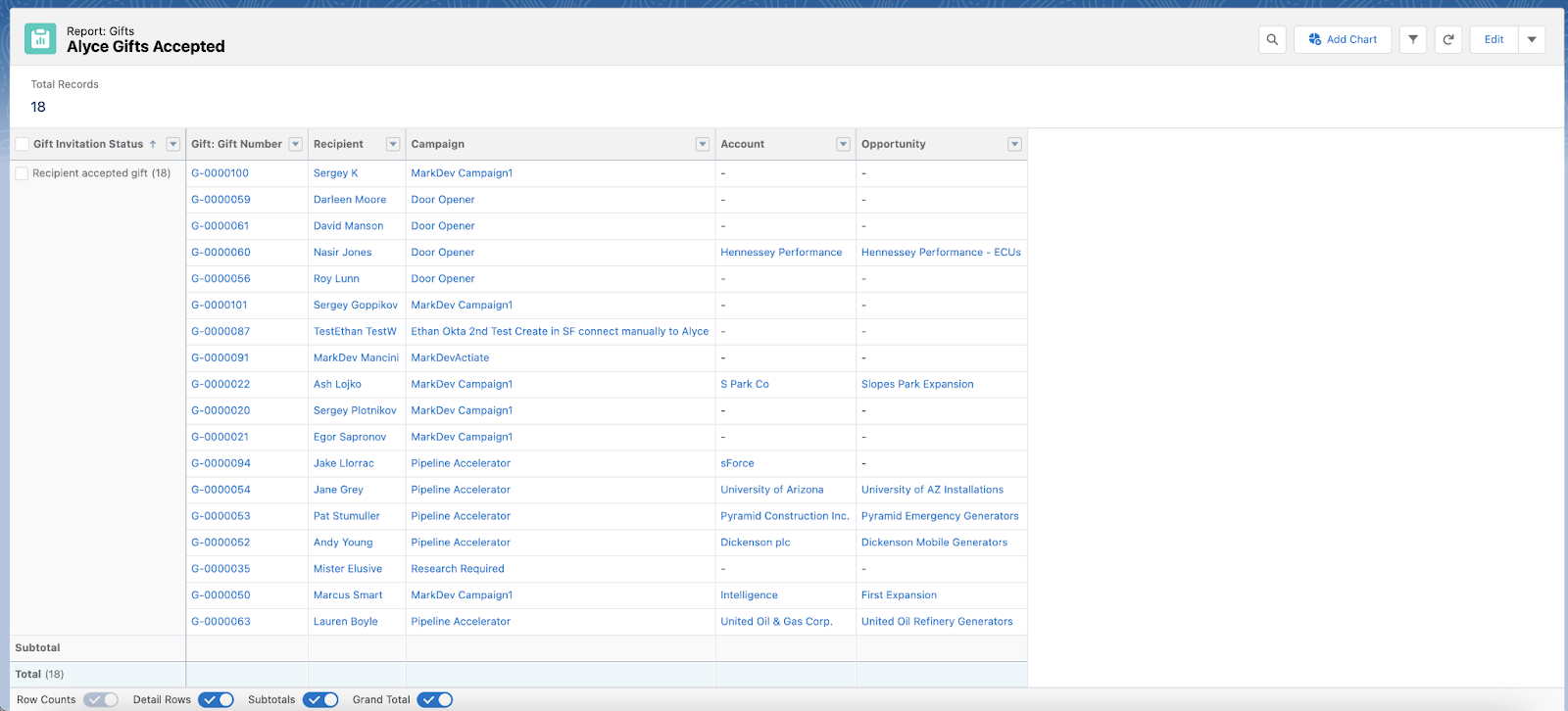Open recipient Egor Sapronov
The height and width of the screenshot is (711, 1568).
(x=350, y=438)
